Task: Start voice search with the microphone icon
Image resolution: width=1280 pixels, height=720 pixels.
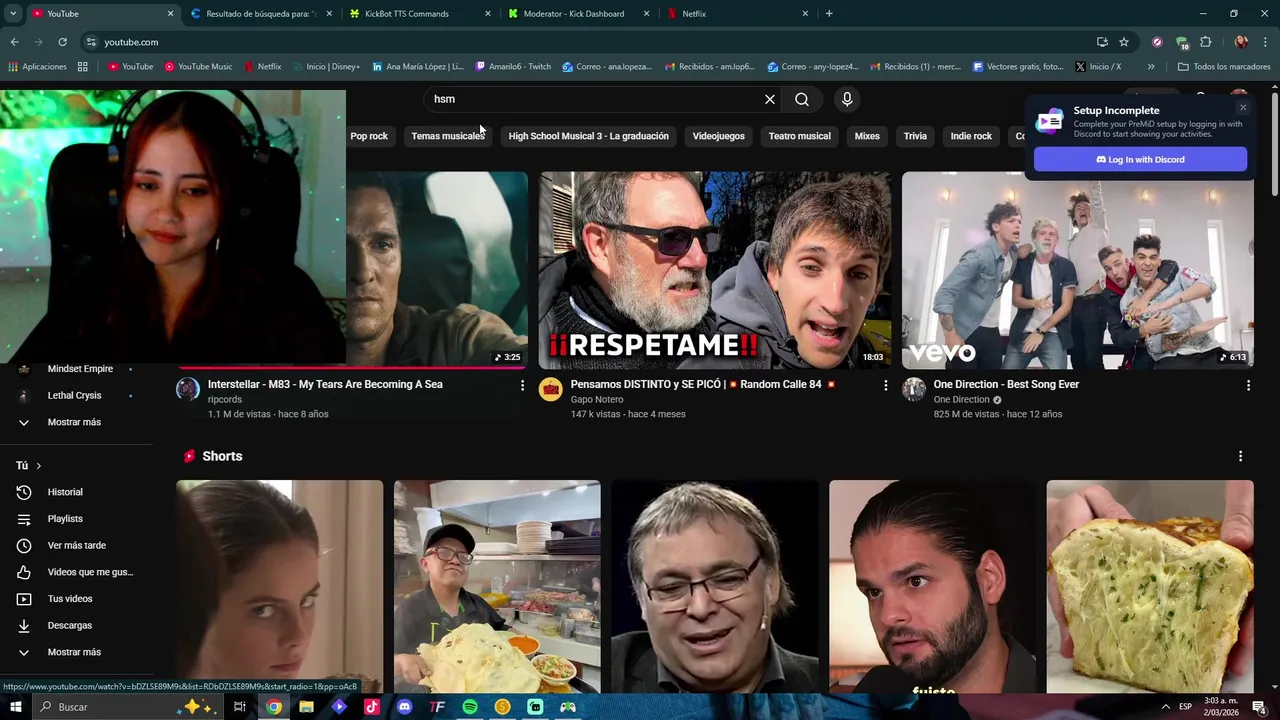Action: [847, 99]
